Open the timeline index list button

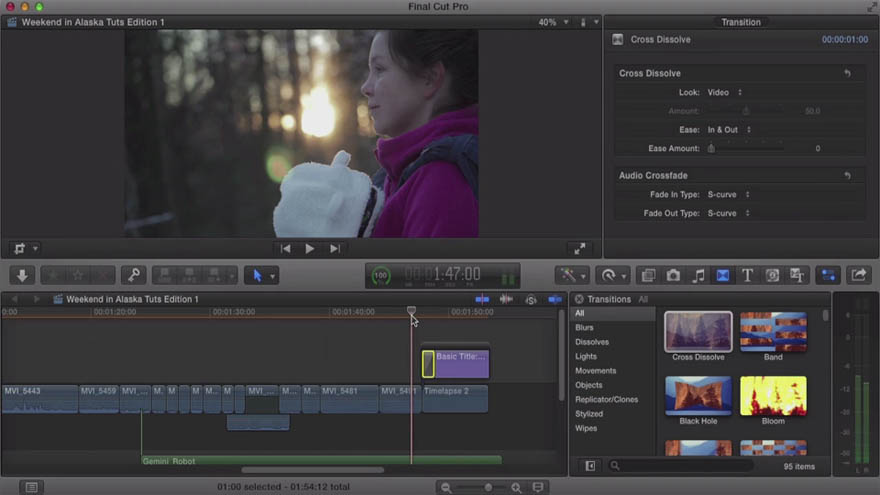tap(31, 487)
